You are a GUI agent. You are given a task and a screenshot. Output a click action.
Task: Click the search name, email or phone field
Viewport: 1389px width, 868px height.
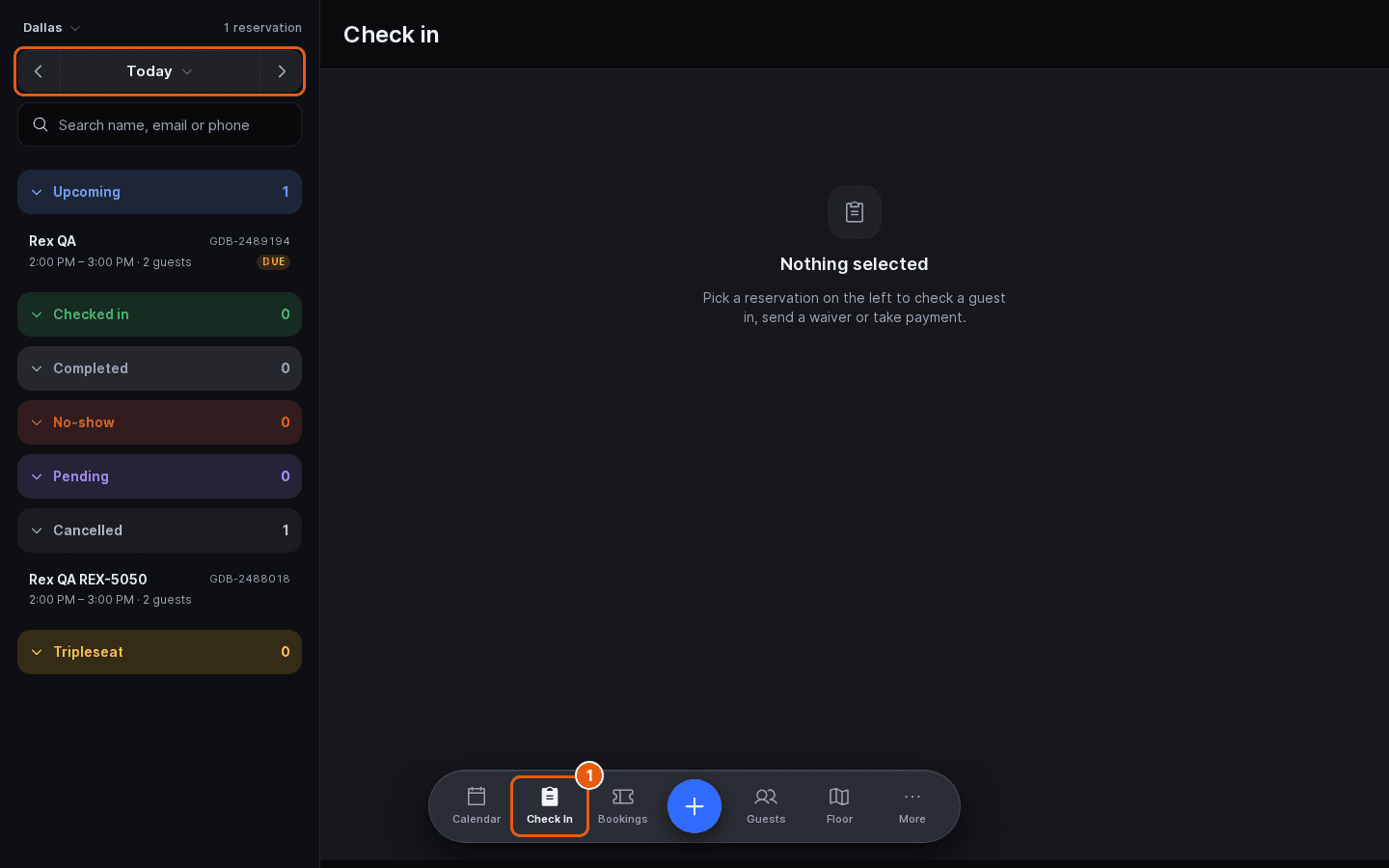click(x=159, y=125)
